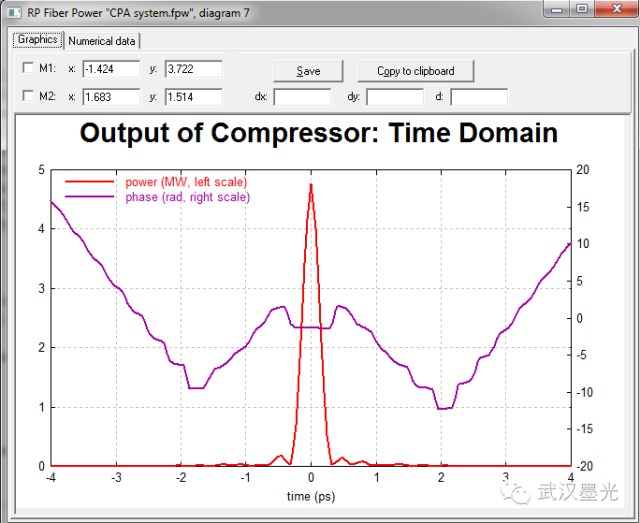Click the M1 x field showing -1.424
The height and width of the screenshot is (523, 640).
click(110, 69)
